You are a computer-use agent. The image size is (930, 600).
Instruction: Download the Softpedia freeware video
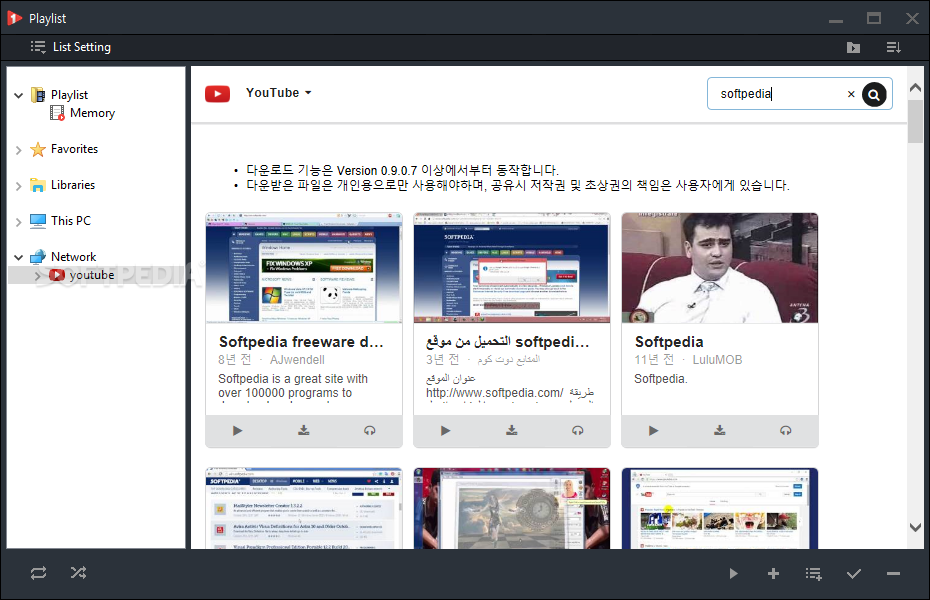tap(304, 430)
